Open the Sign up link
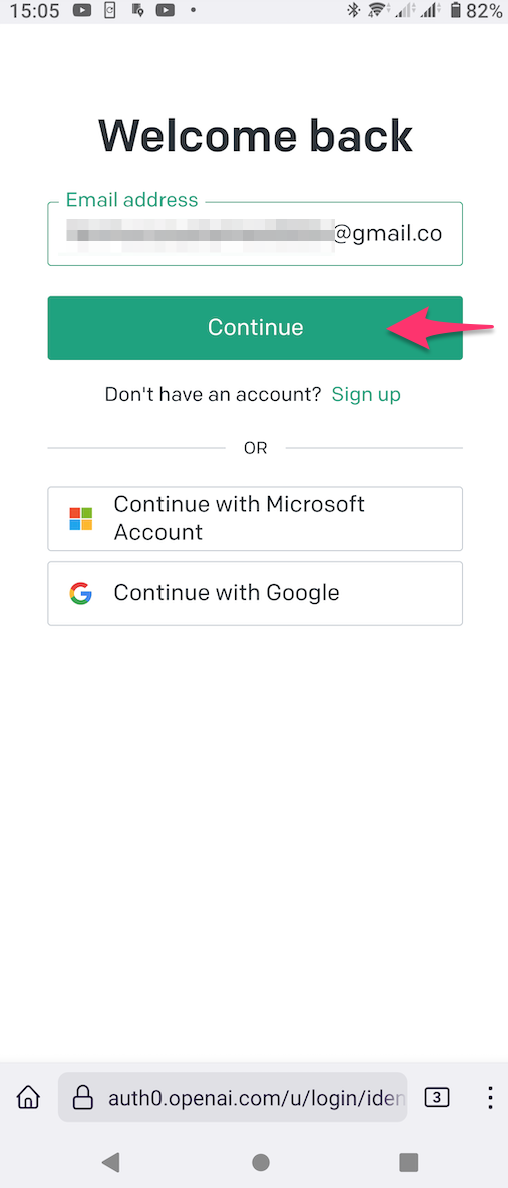Viewport: 508px width, 1188px height. tap(366, 394)
